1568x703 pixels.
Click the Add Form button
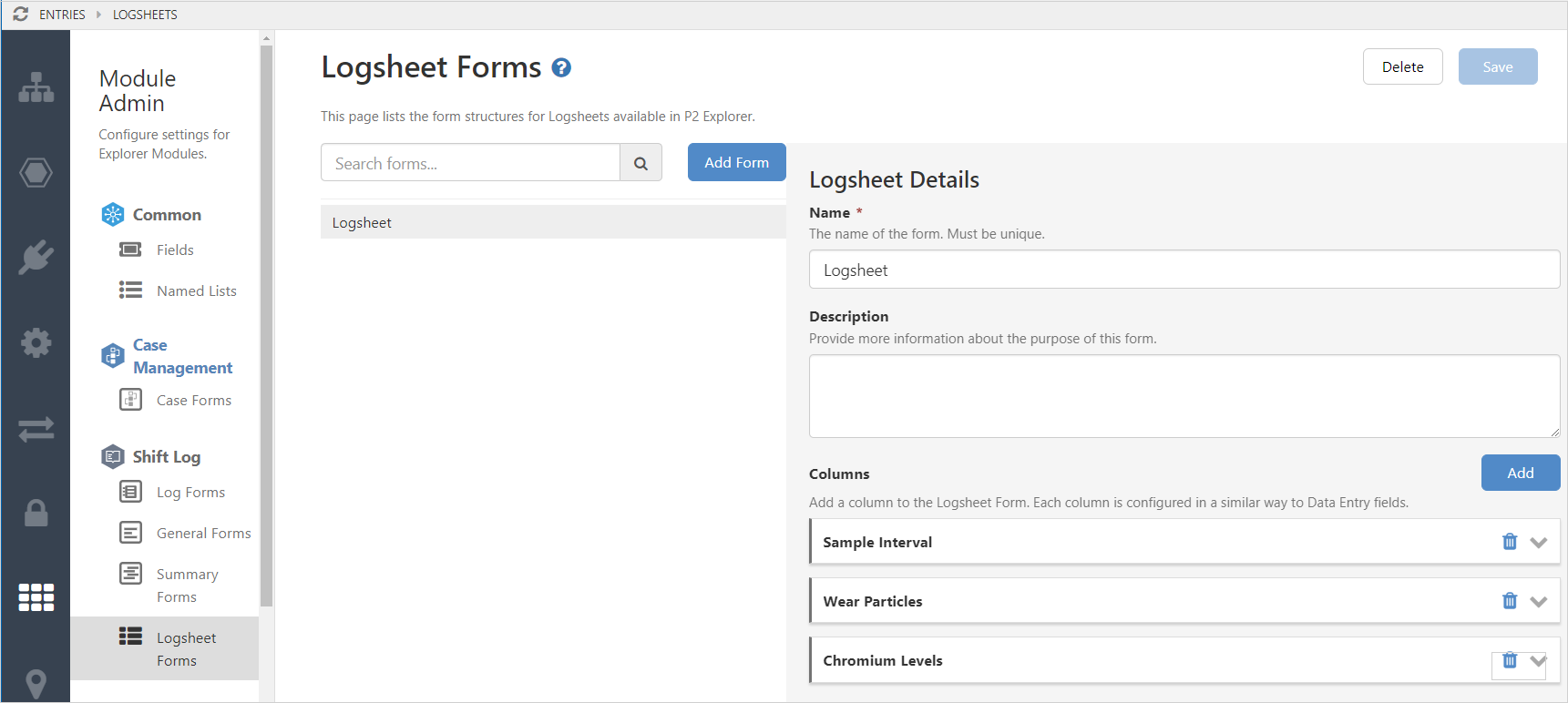(736, 163)
